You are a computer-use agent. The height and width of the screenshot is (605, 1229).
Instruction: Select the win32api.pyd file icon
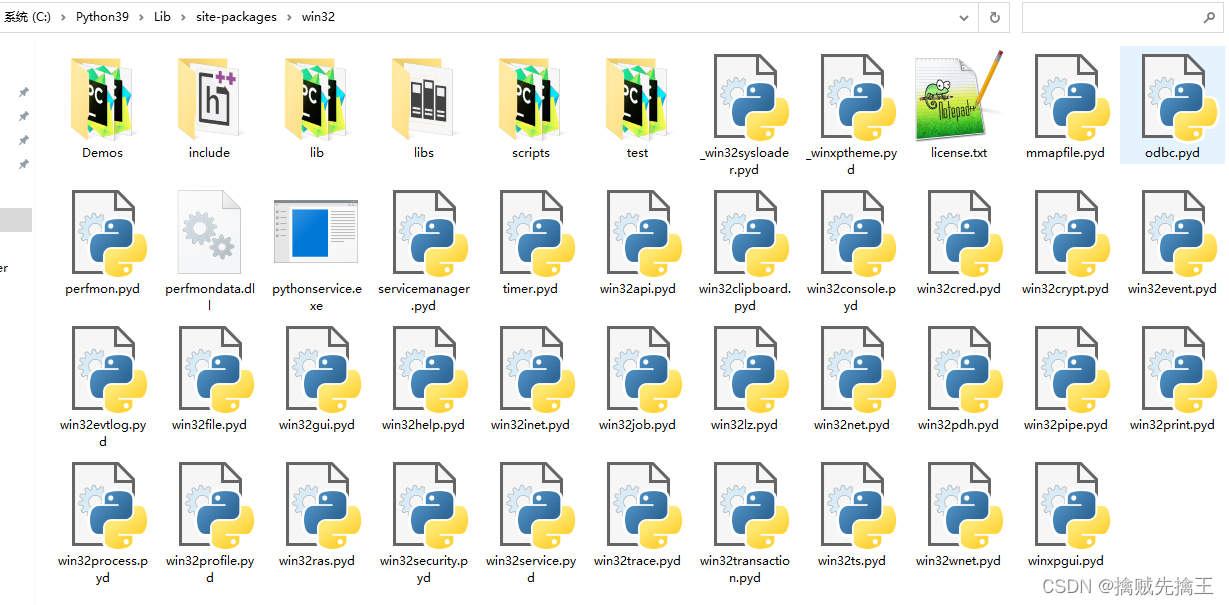pos(645,234)
